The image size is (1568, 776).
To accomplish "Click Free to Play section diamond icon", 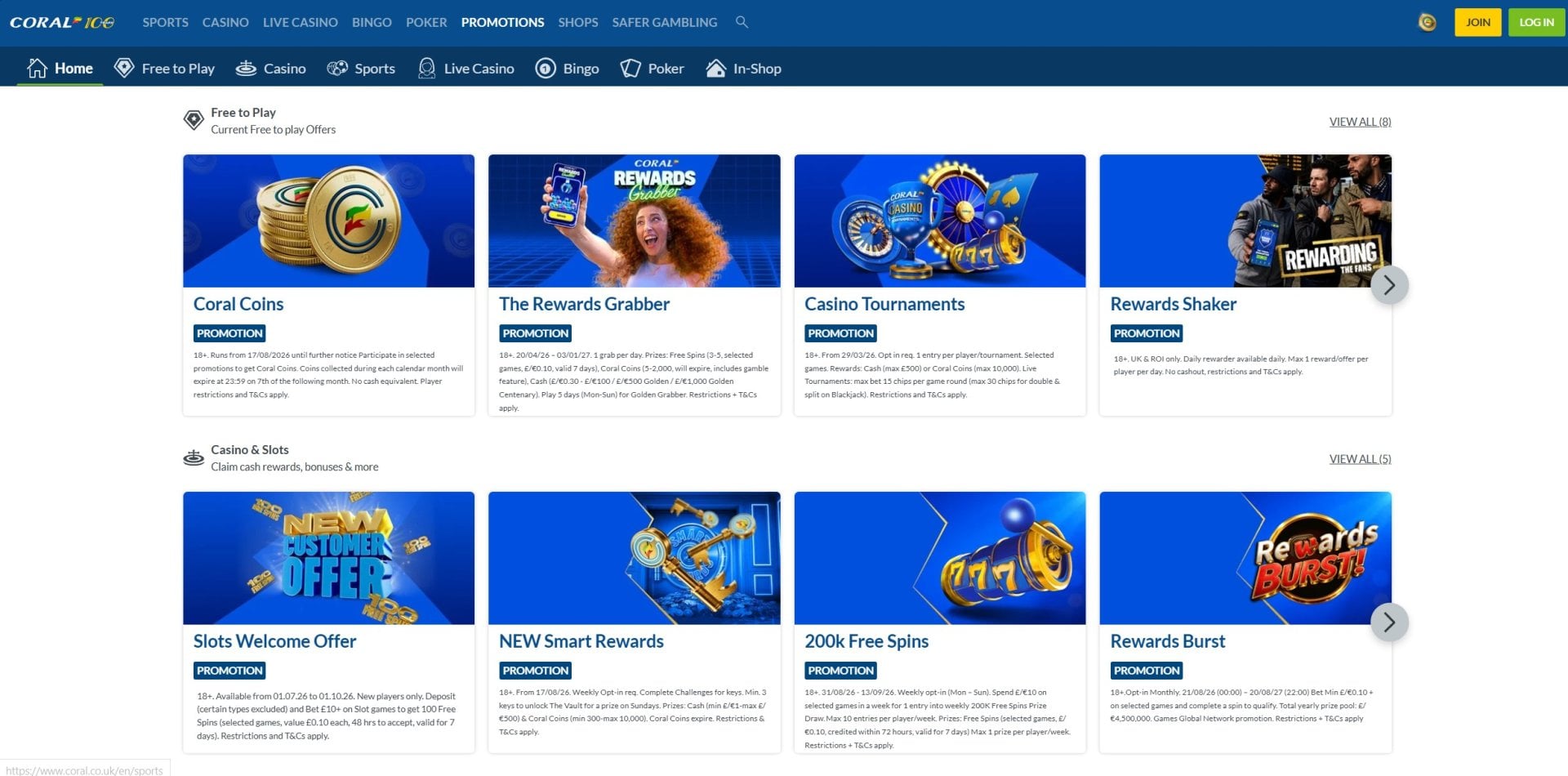I will (x=194, y=120).
